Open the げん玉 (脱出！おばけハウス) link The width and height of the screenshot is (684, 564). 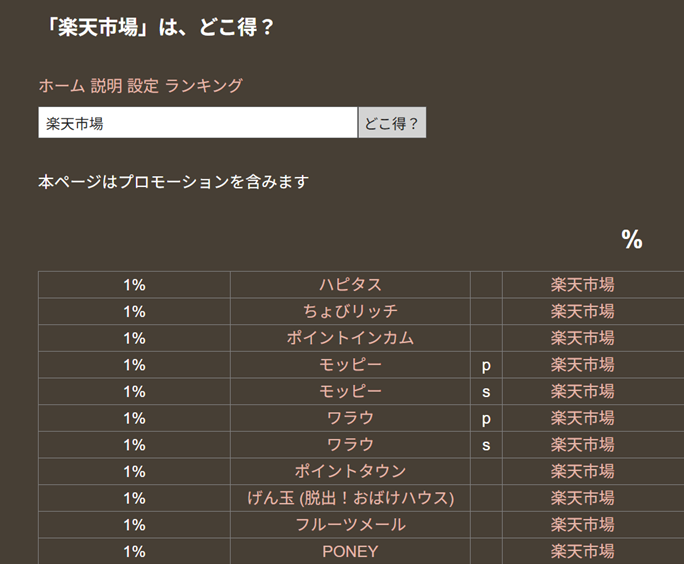click(x=350, y=498)
